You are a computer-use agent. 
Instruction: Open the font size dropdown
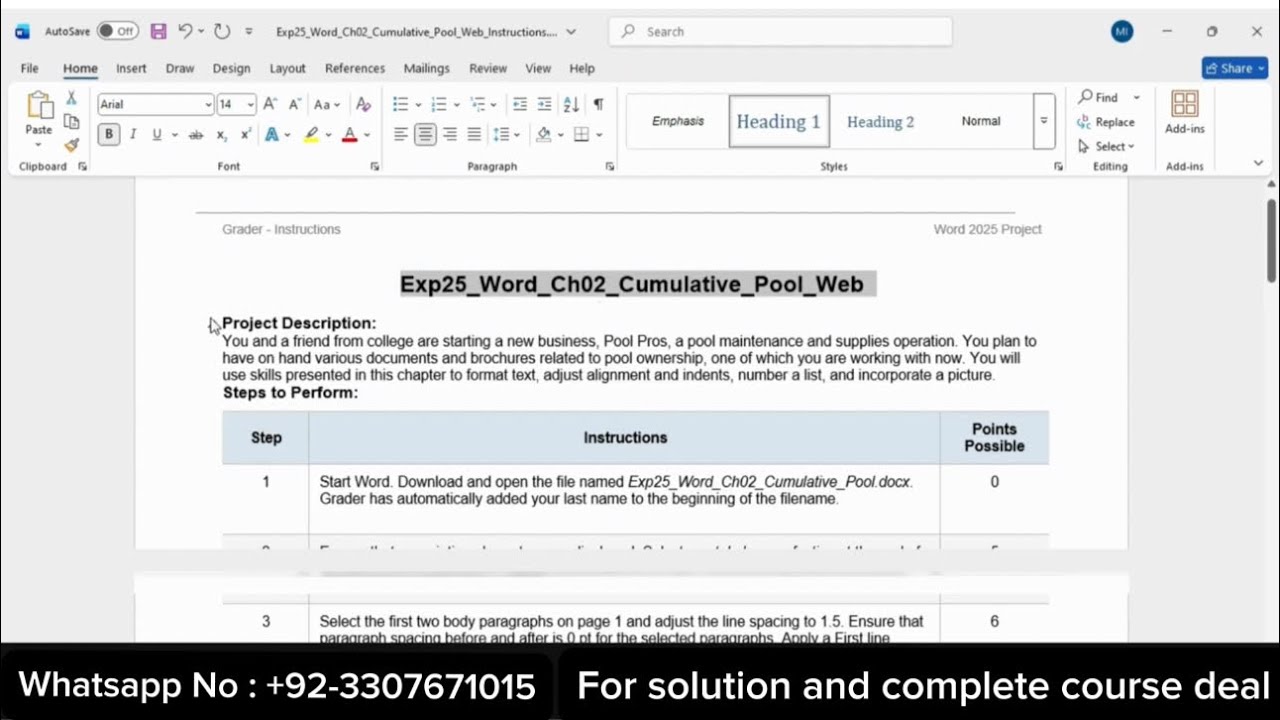(x=250, y=105)
